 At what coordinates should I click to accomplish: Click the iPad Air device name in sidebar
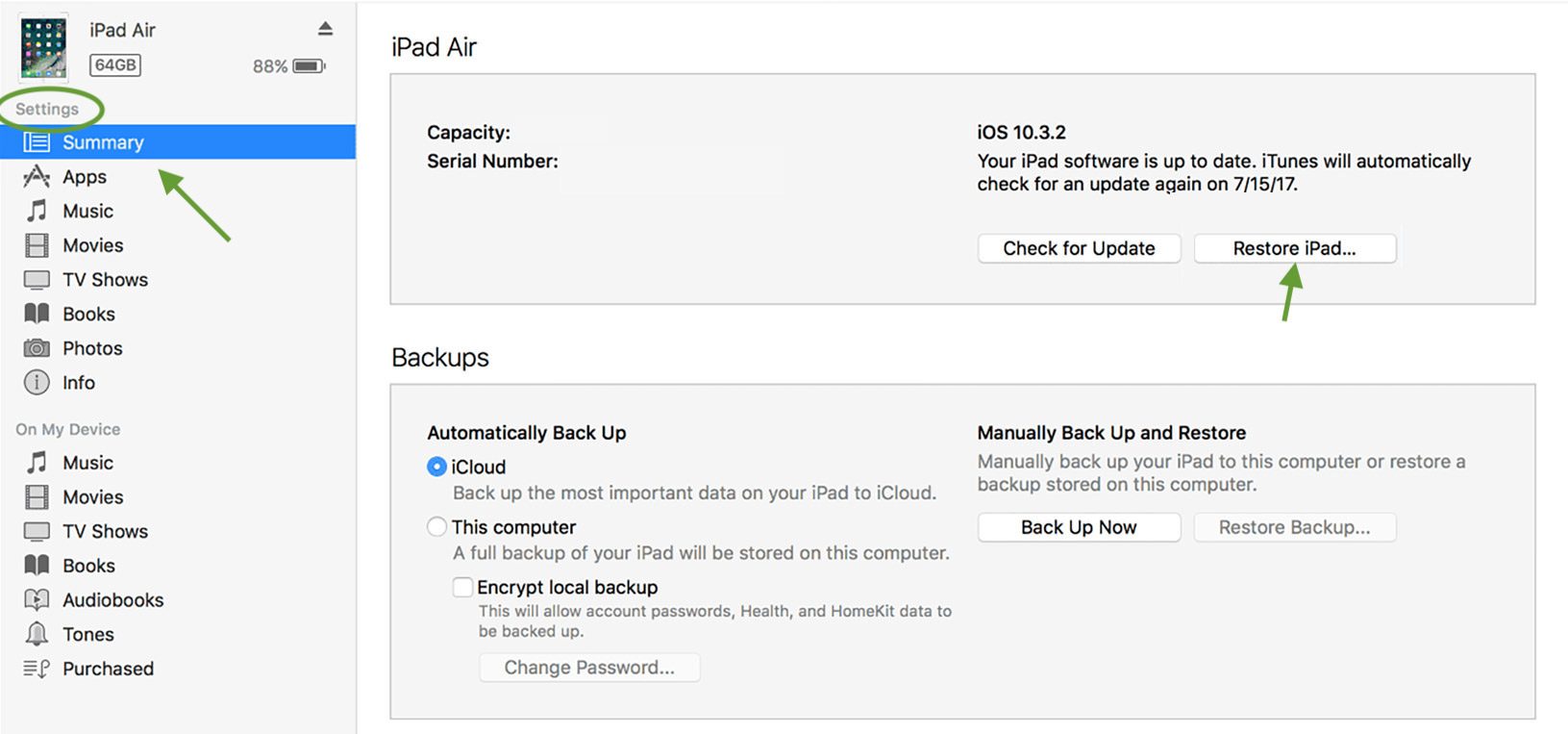(122, 30)
